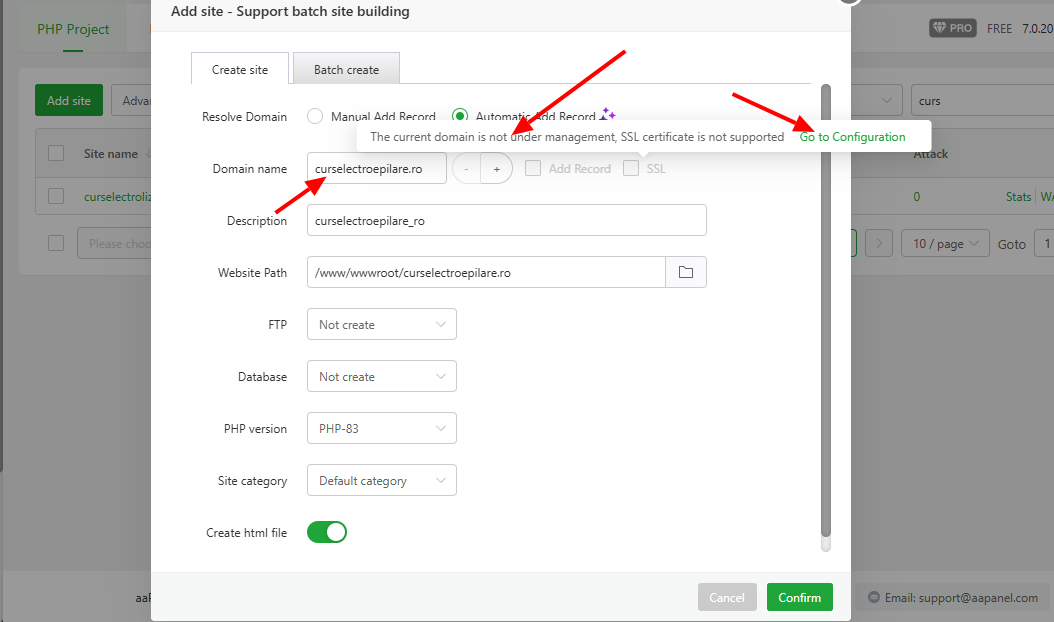Click the Description input field
The width and height of the screenshot is (1054, 622).
[506, 220]
